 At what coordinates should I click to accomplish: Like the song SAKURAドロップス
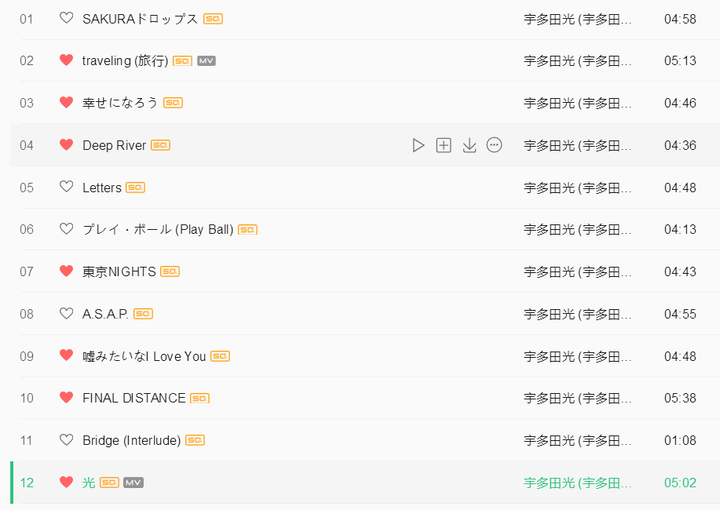[67, 18]
